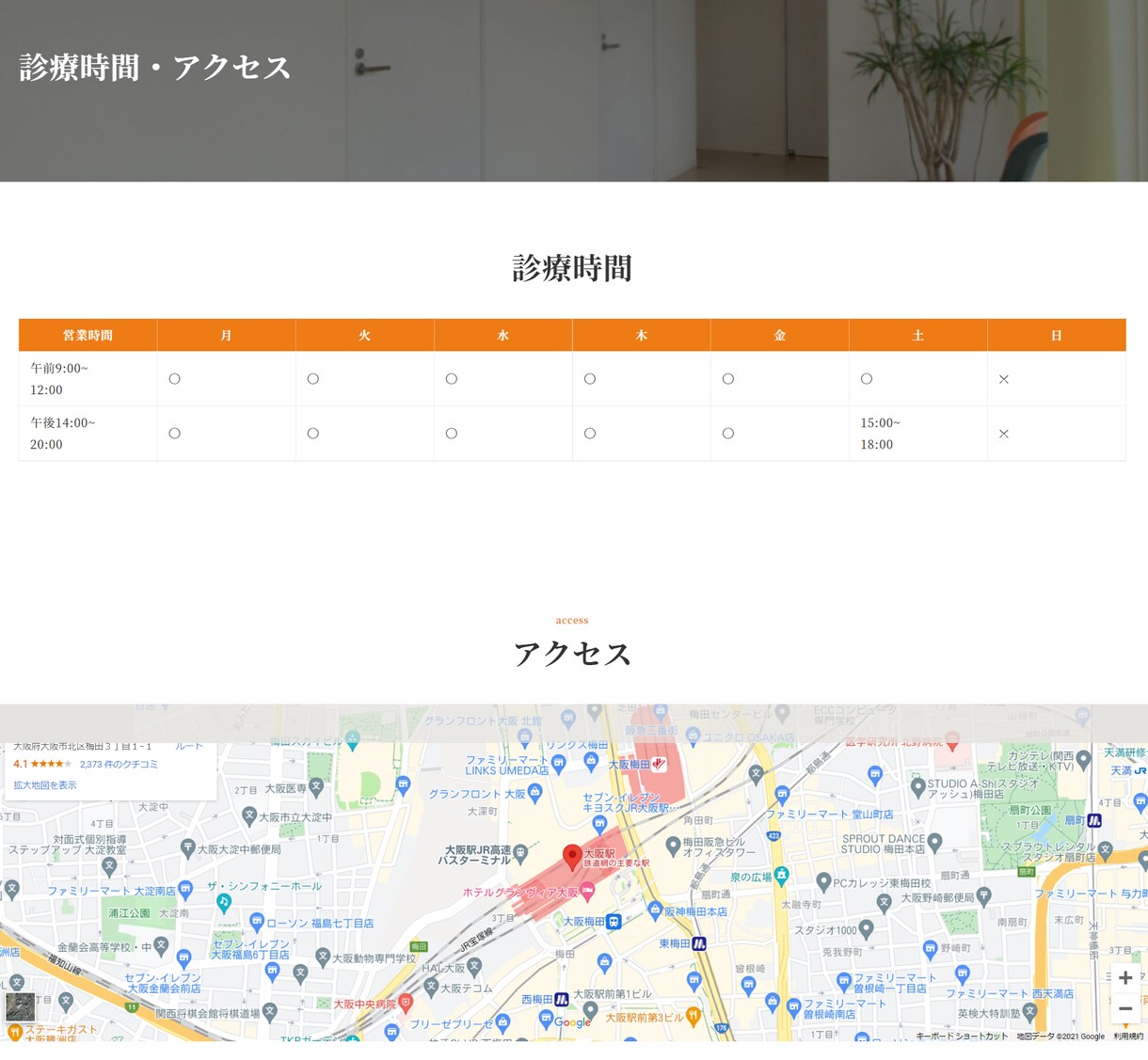Select the 大阪市立大淀中 school marker
Viewport: 1148px width, 1060px height.
tap(248, 815)
